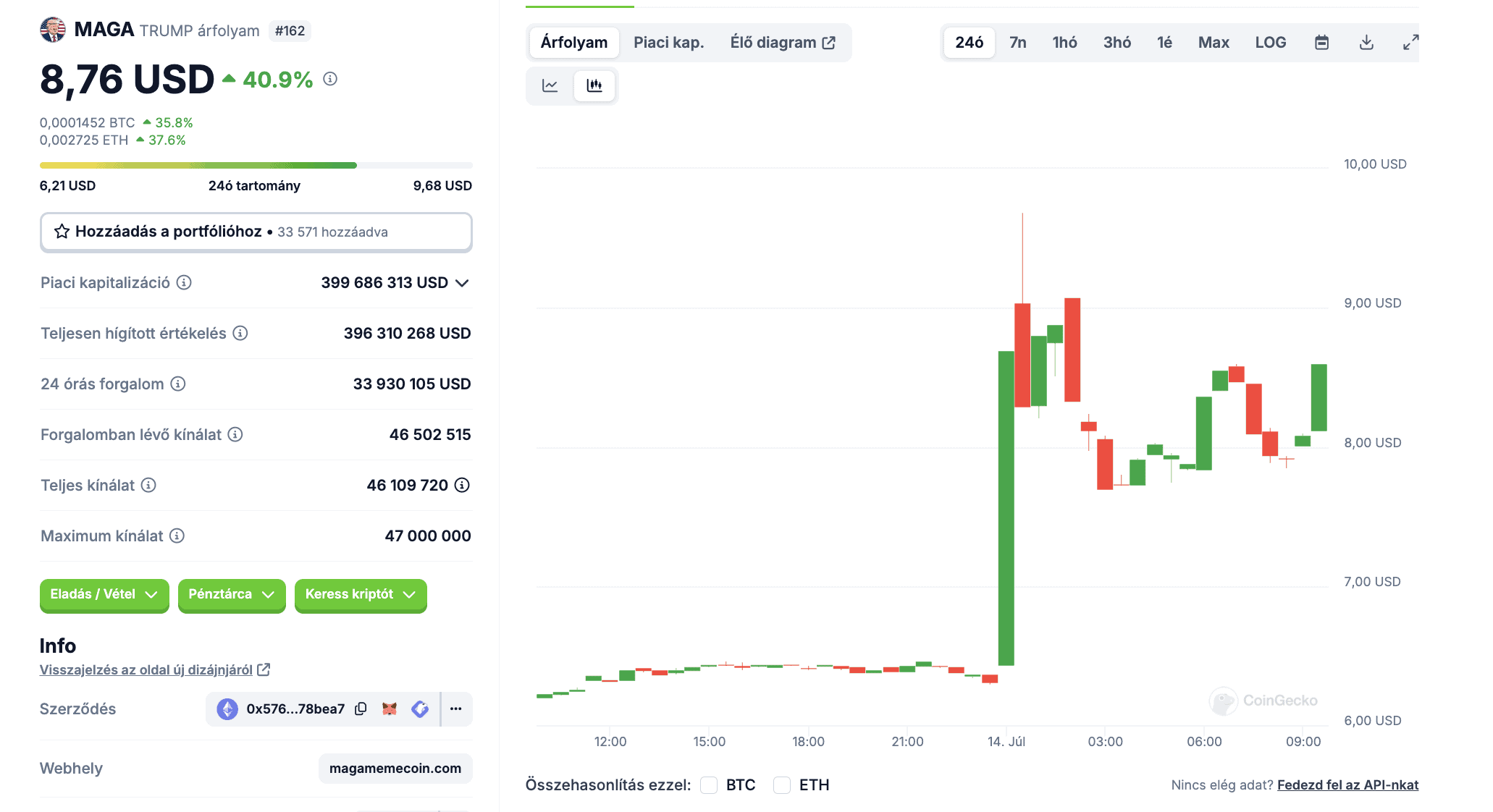Download chart data
1493x812 pixels.
point(1366,43)
